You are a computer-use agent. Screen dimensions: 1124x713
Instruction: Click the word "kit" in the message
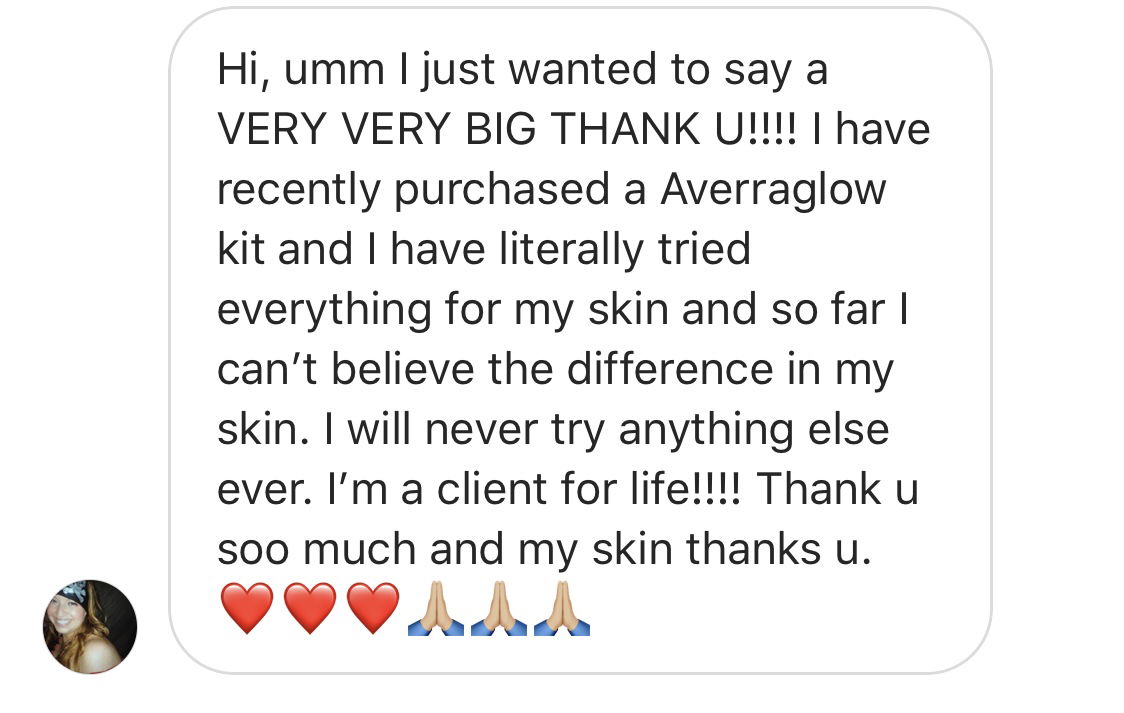pos(241,250)
